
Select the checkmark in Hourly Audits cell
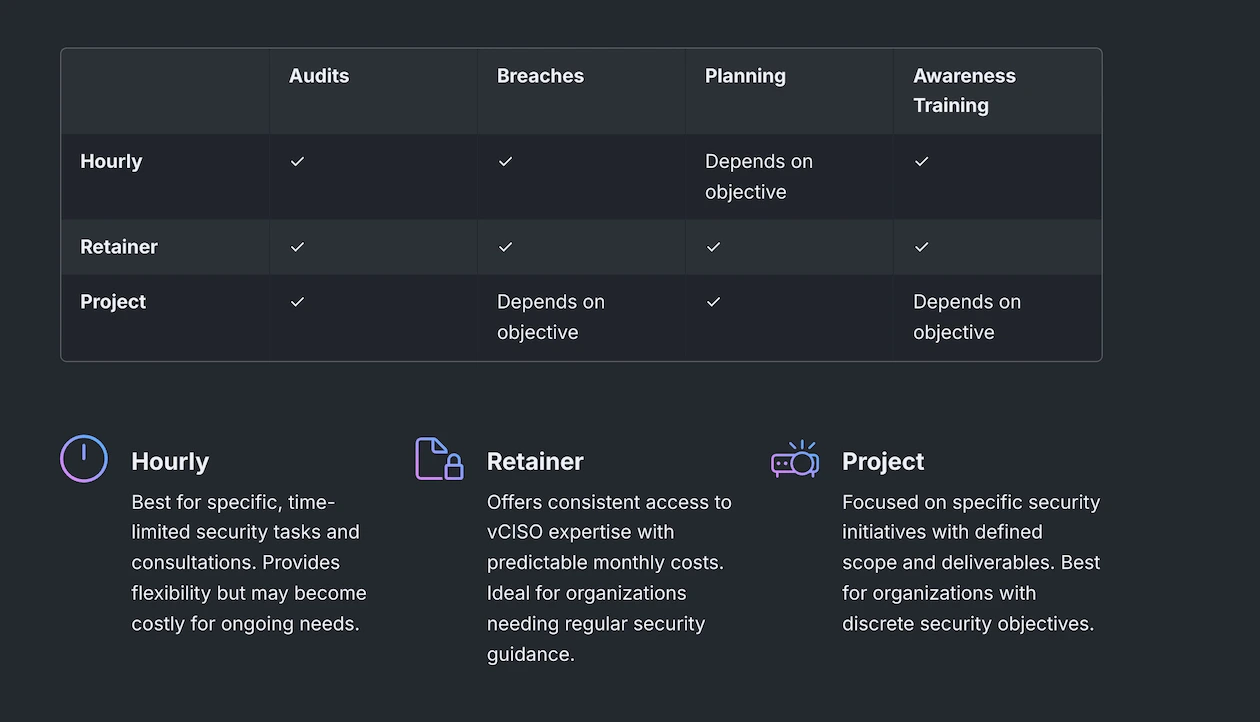(x=297, y=161)
